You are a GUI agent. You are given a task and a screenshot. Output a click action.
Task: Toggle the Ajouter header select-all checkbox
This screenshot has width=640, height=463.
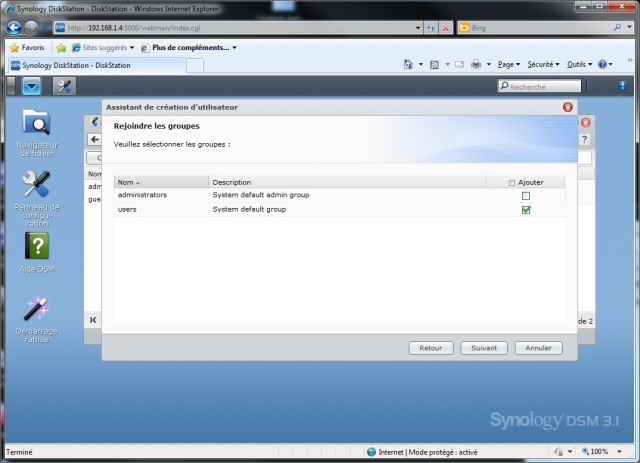[511, 183]
